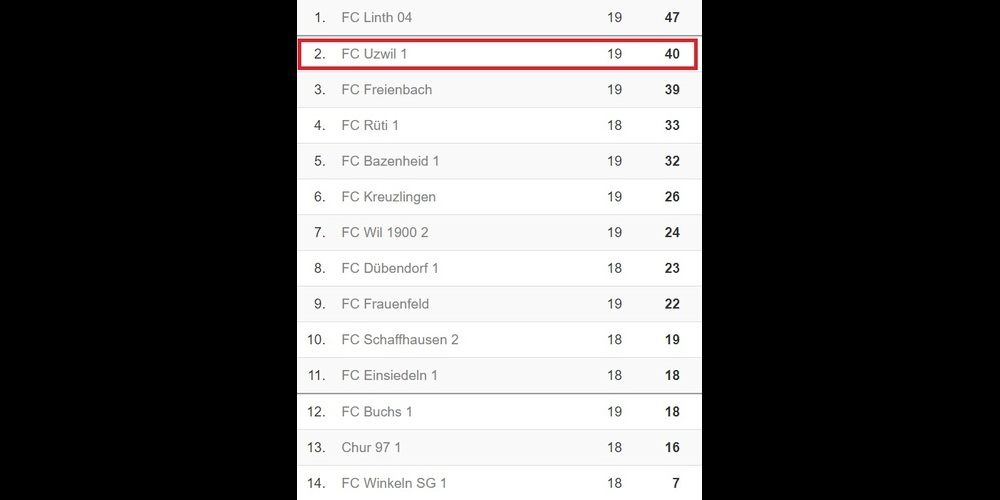Viewport: 1000px width, 500px height.
Task: Open FC Freienbach team page
Action: tap(386, 90)
